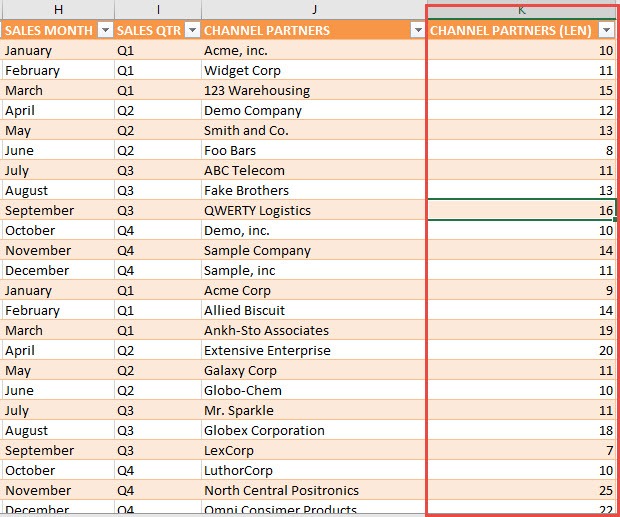Select the cell 'Galaxy Corp'
The height and width of the screenshot is (517, 620).
[x=314, y=370]
